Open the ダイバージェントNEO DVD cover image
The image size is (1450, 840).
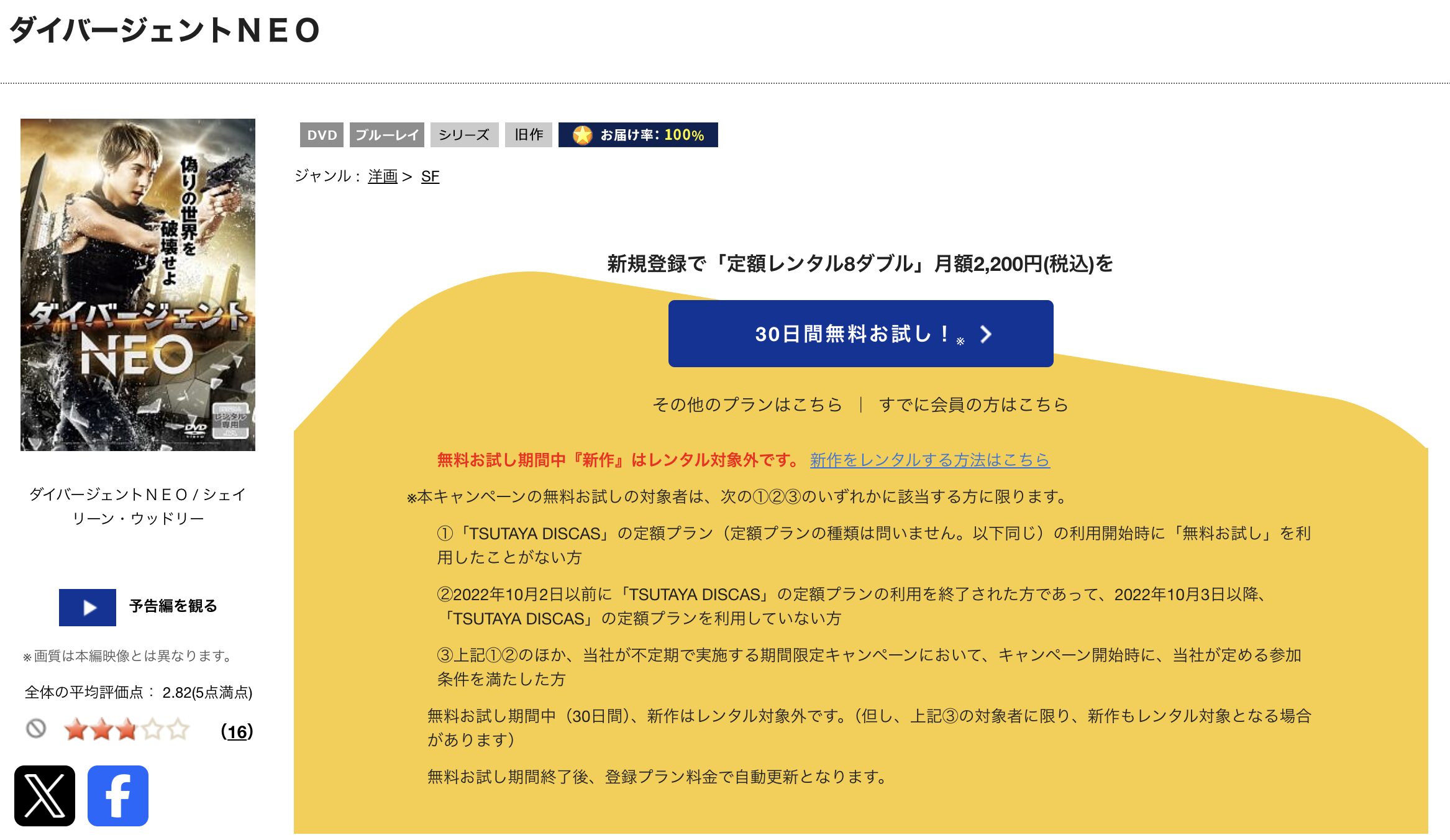(x=138, y=285)
